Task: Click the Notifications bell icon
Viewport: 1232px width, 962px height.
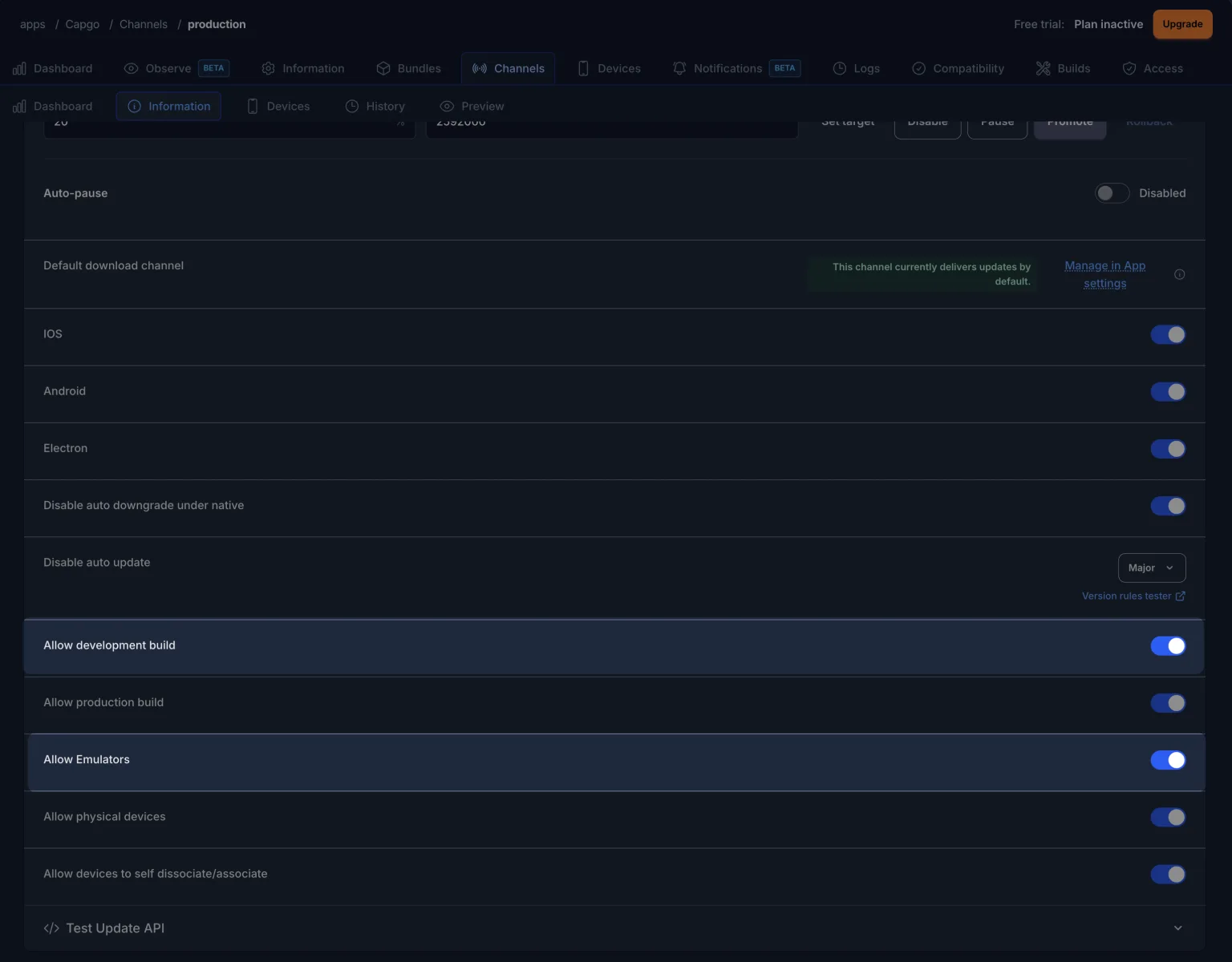Action: (x=679, y=68)
